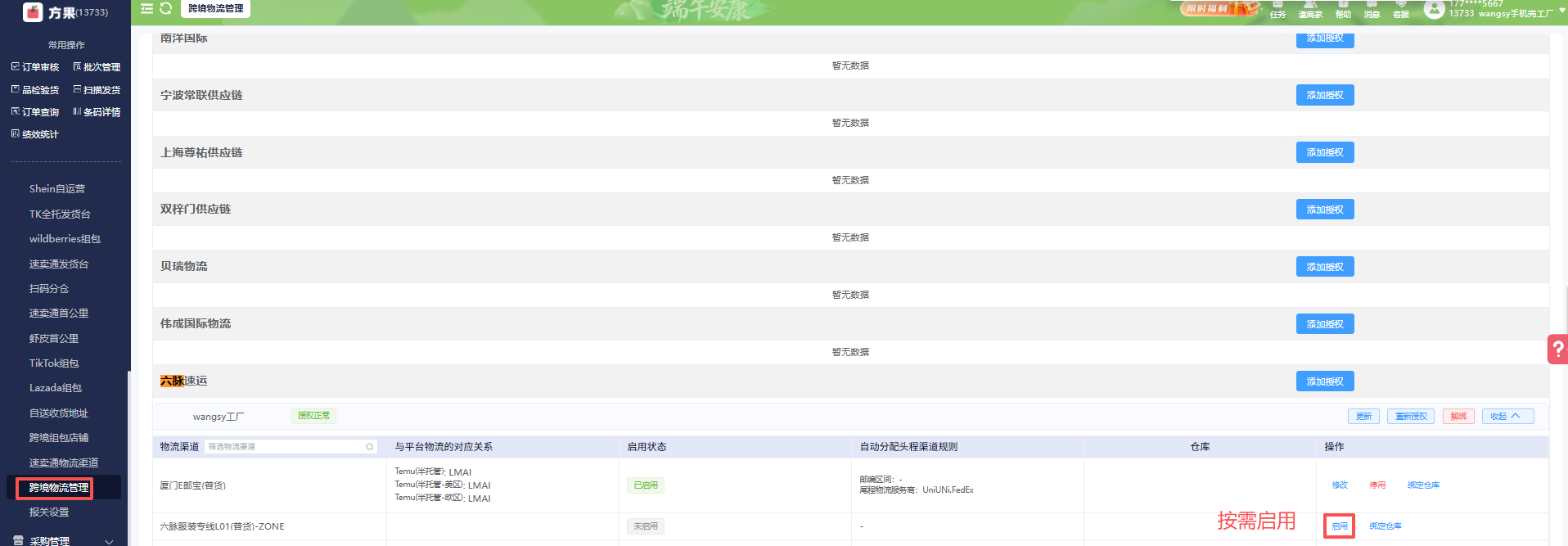Image resolution: width=1568 pixels, height=546 pixels.
Task: Click 添加授权 for 双梓门供应链
Action: click(x=1325, y=210)
